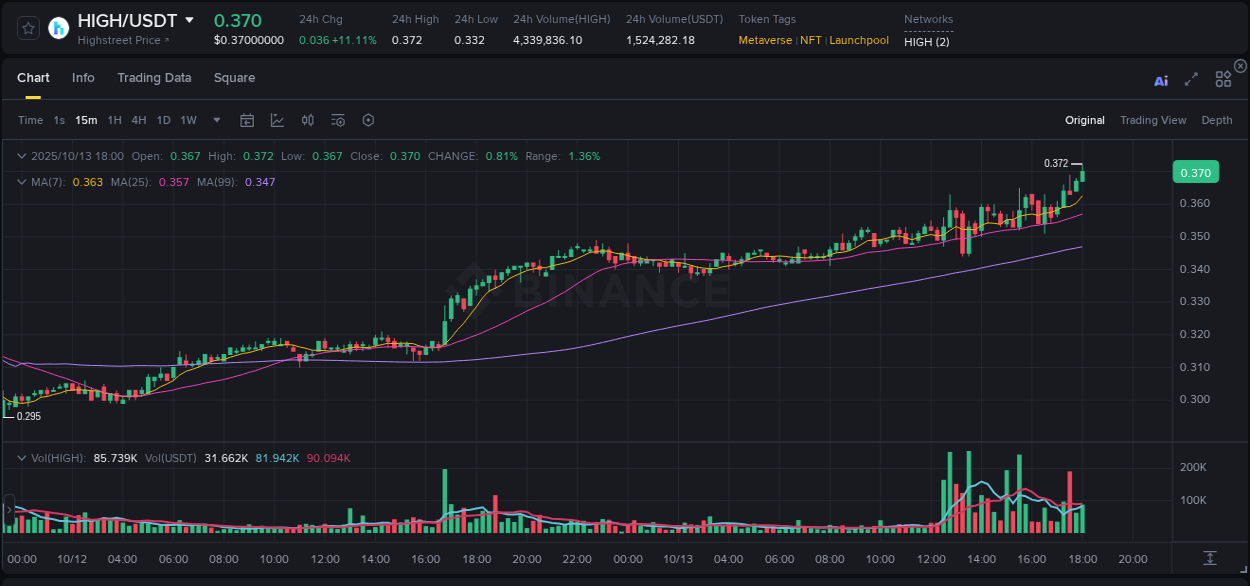Image resolution: width=1250 pixels, height=586 pixels.
Task: Collapse the MA indicator legend
Action: click(21, 182)
